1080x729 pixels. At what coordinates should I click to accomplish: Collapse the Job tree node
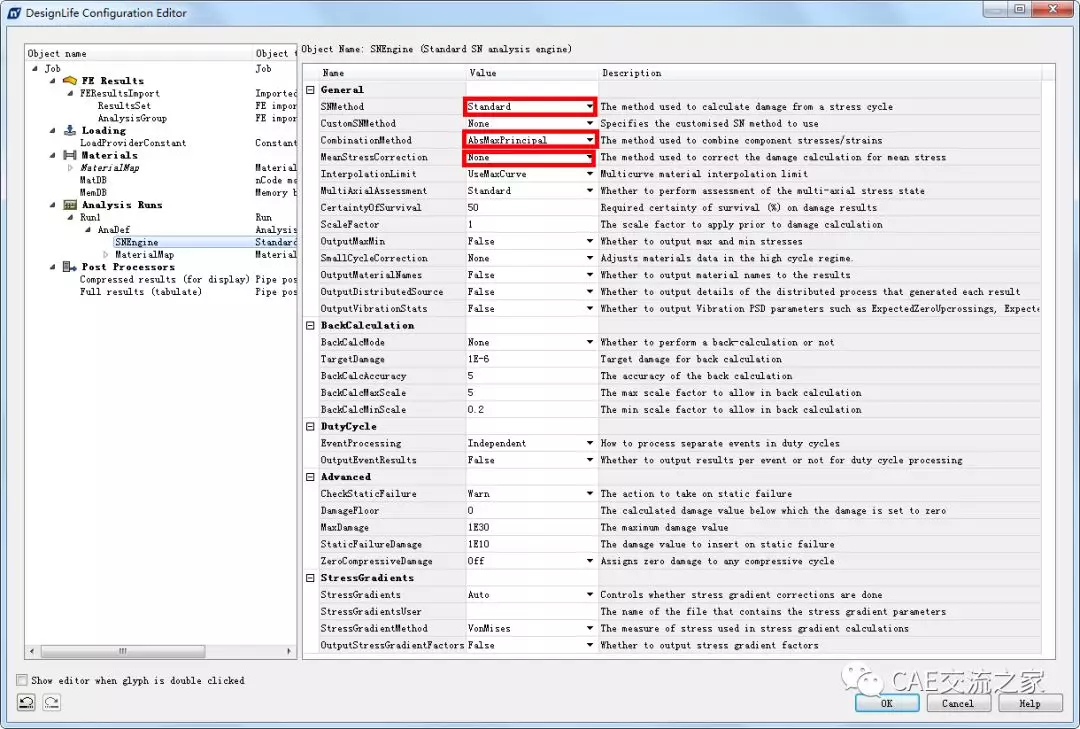[x=35, y=68]
